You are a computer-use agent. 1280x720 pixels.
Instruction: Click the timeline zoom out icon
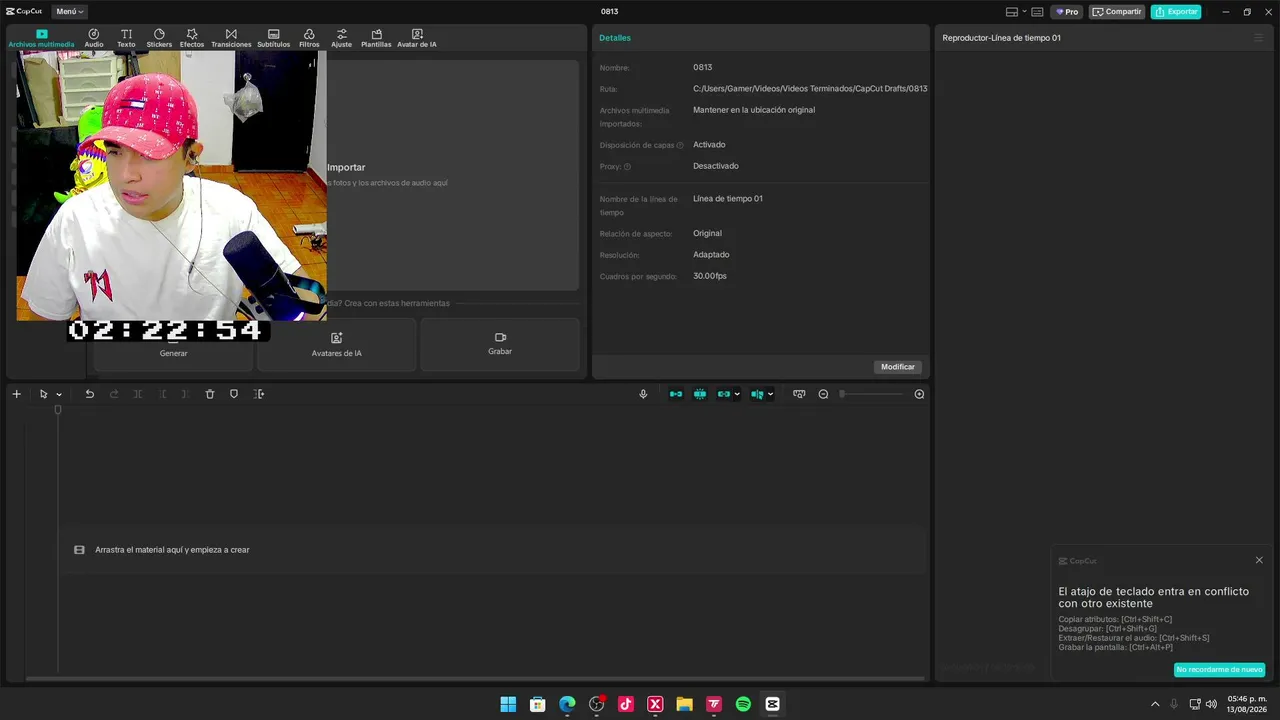click(823, 394)
